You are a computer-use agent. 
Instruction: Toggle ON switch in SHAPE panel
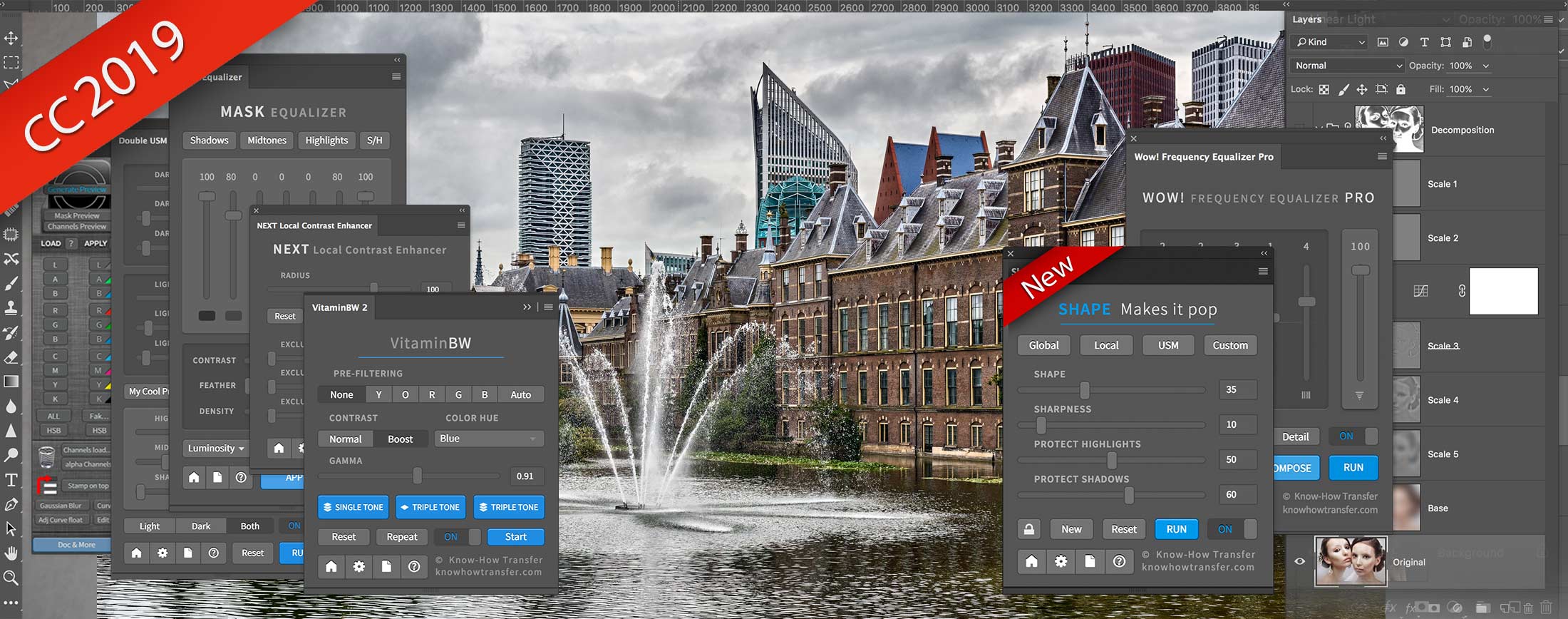(1232, 529)
